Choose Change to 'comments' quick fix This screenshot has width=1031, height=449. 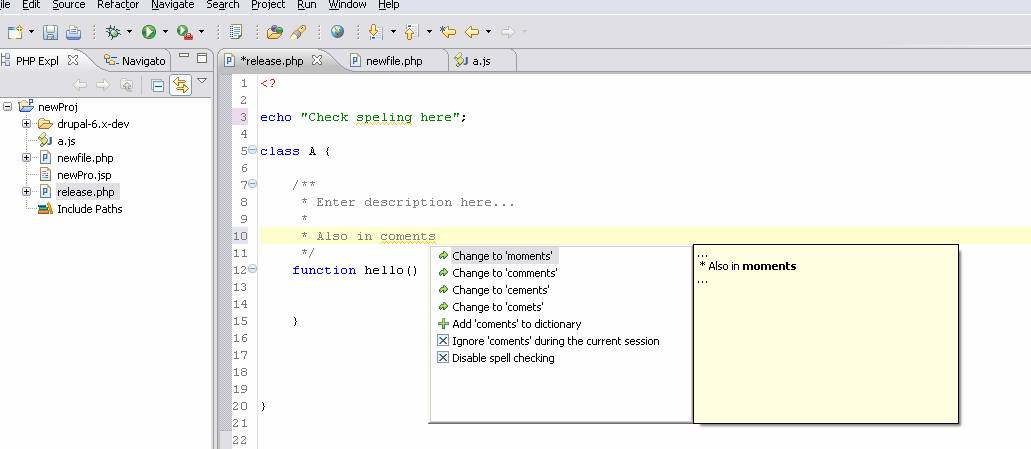pyautogui.click(x=504, y=273)
